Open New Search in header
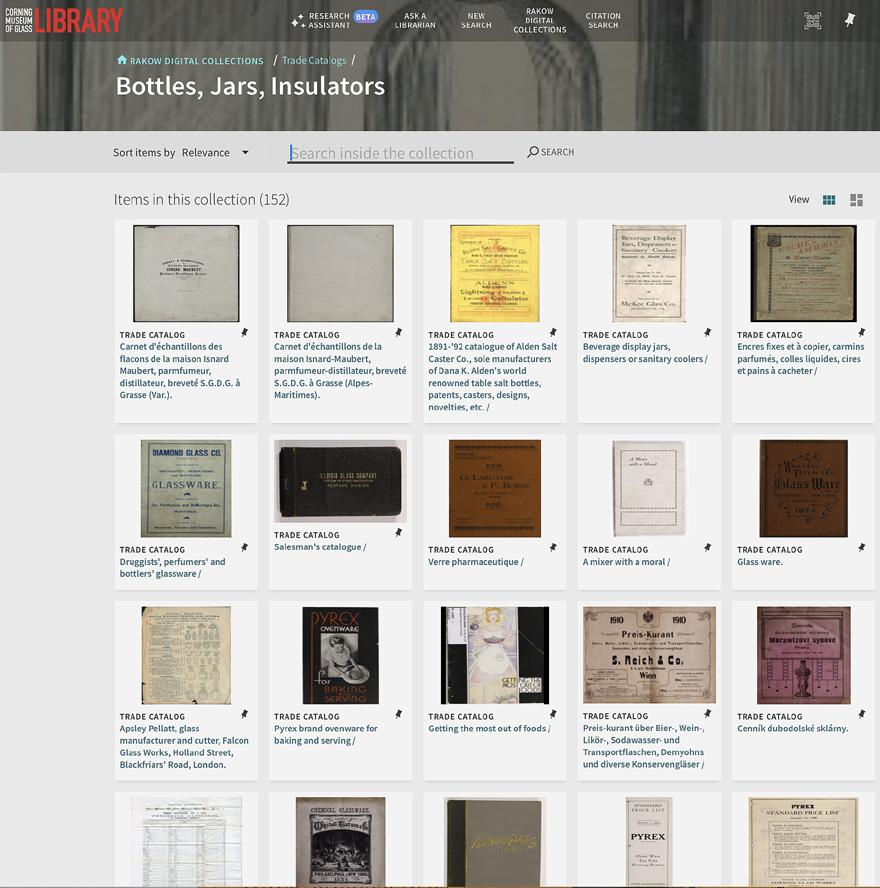This screenshot has width=880, height=888. 476,20
